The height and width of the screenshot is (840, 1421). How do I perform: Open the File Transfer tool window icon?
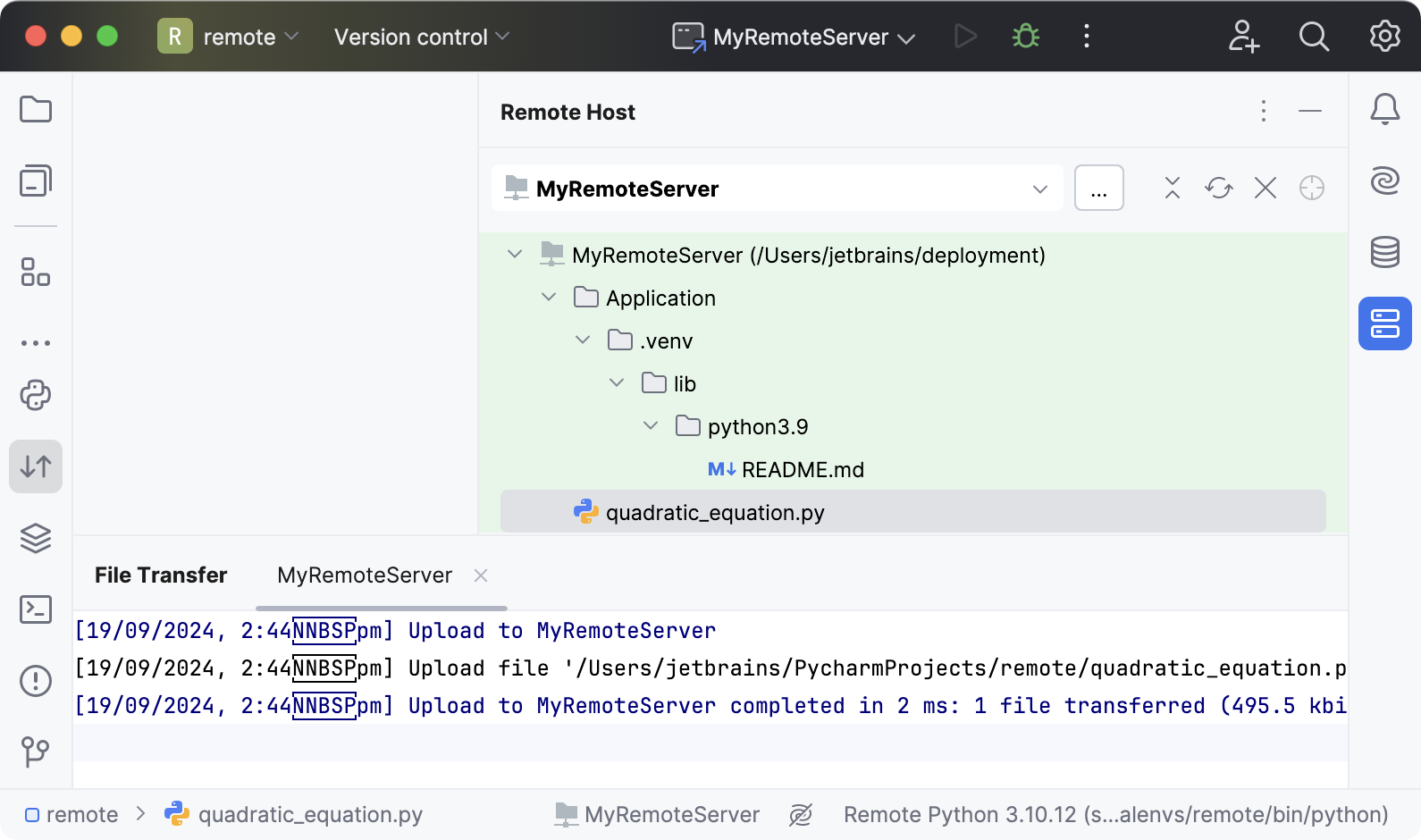tap(36, 466)
